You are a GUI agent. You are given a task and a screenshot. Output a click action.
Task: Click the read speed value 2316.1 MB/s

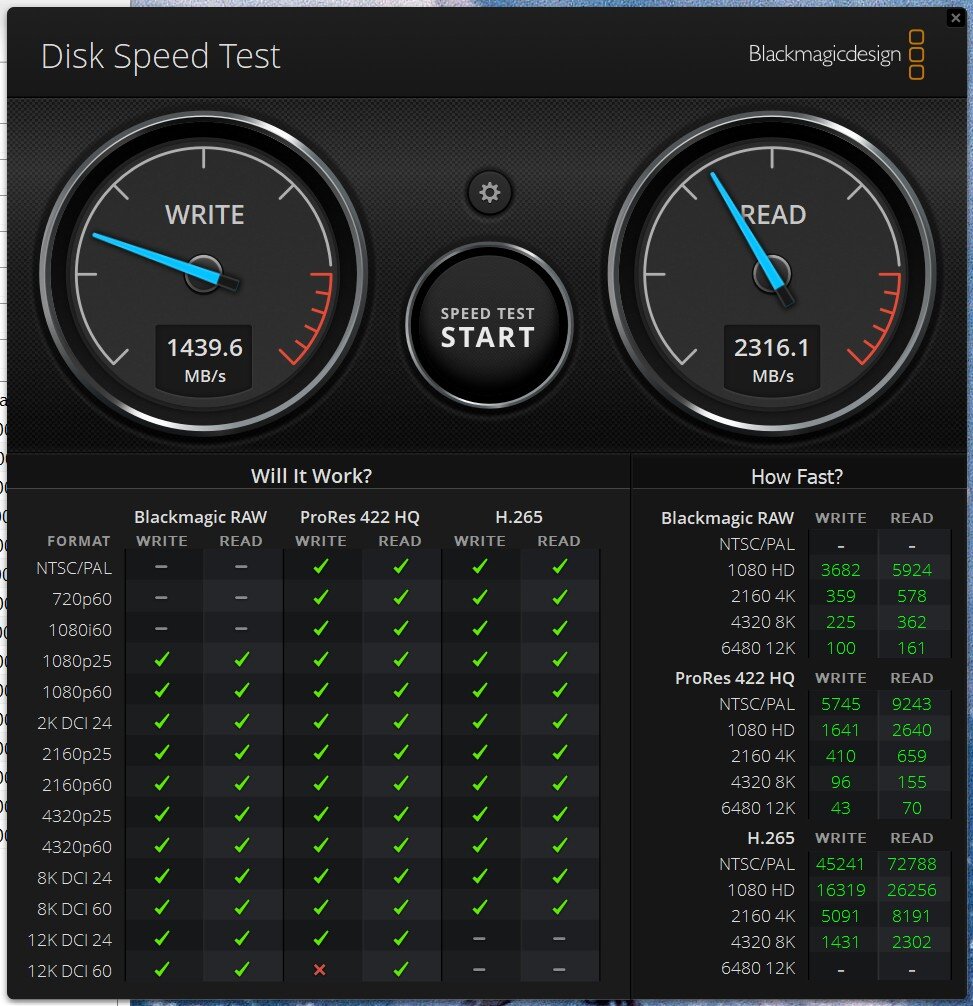coord(772,358)
